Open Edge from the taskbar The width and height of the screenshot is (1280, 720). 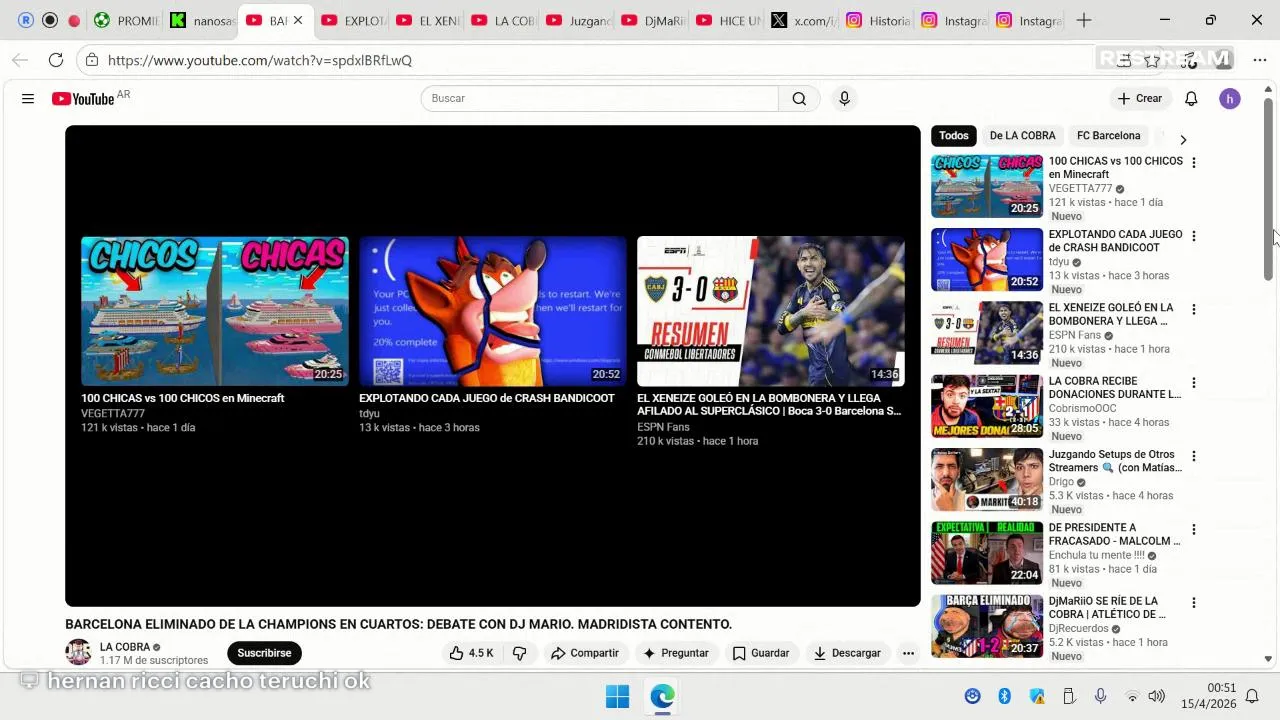tap(662, 697)
